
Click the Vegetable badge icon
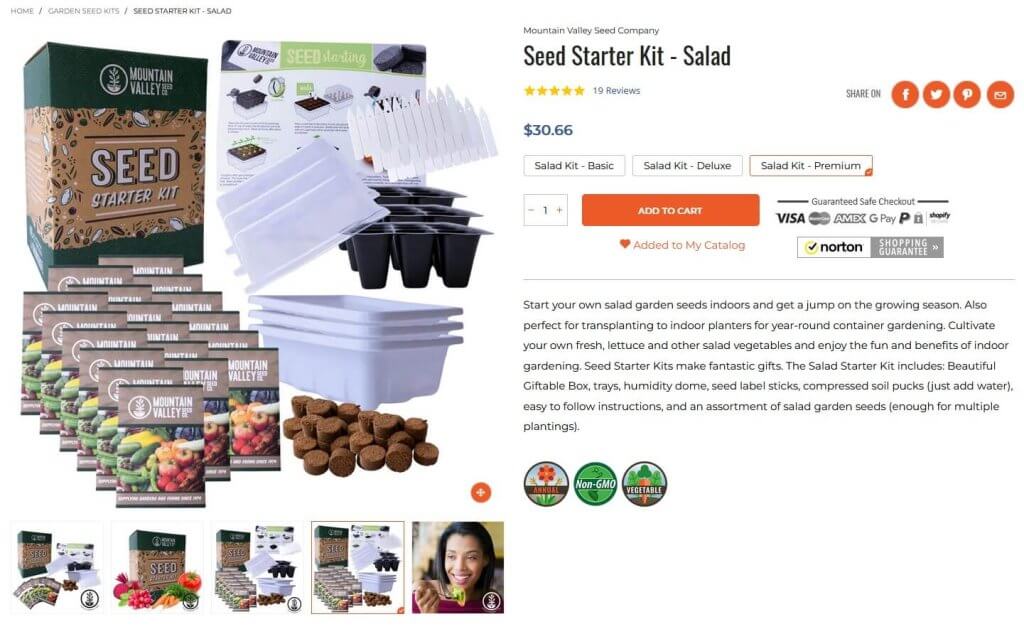[x=644, y=483]
